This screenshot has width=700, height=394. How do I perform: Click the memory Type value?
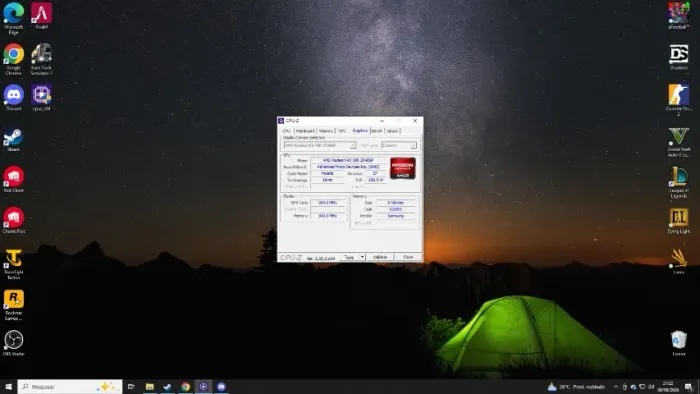pyautogui.click(x=396, y=209)
